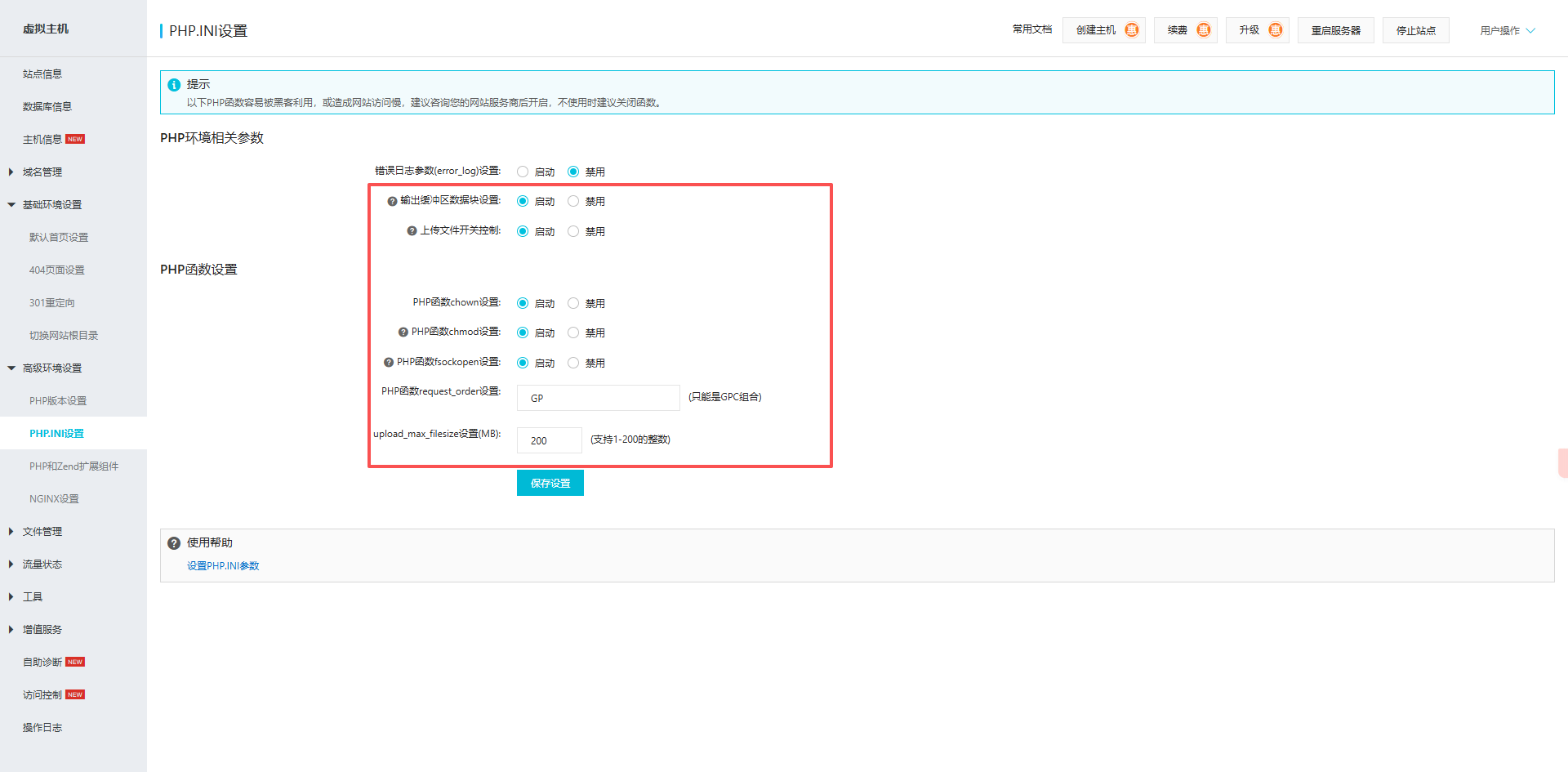The width and height of the screenshot is (1568, 772).
Task: Click the upload_max_filesize input field
Action: [549, 440]
